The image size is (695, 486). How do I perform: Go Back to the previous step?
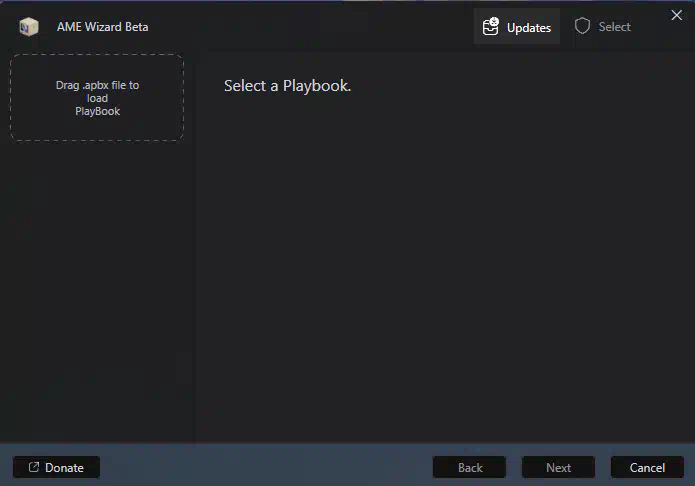pyautogui.click(x=469, y=467)
